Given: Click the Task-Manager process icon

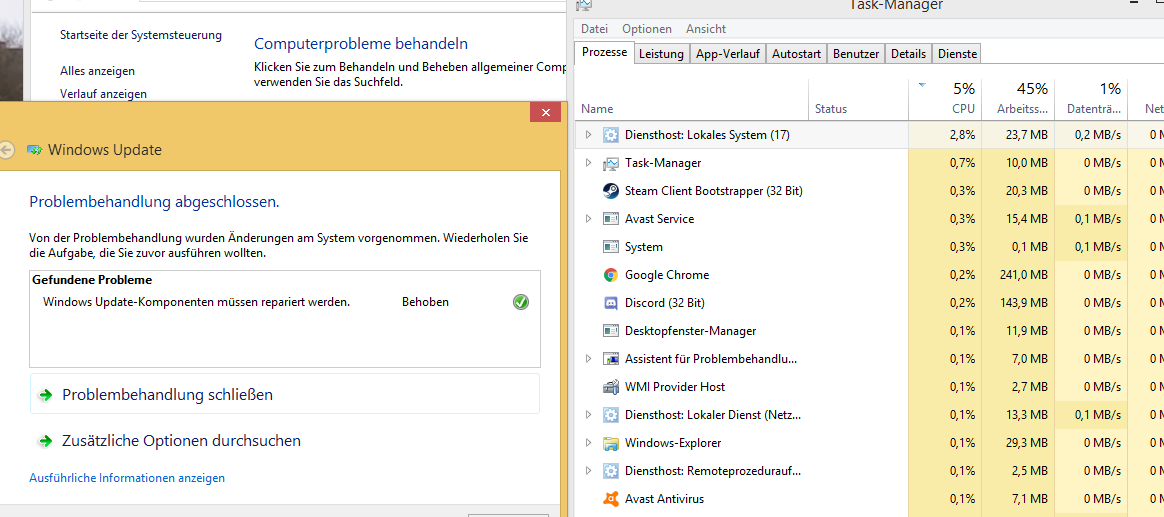Looking at the screenshot, I should (x=610, y=163).
